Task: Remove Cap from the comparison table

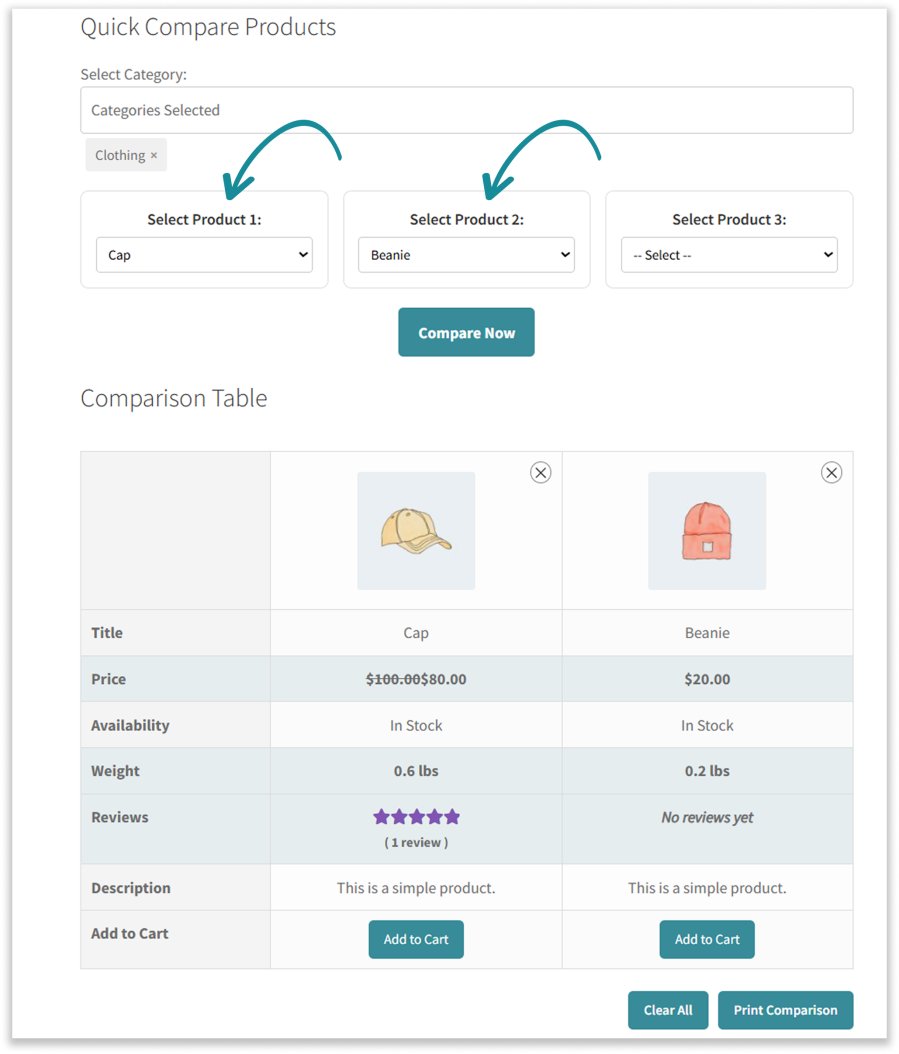Action: tap(540, 473)
